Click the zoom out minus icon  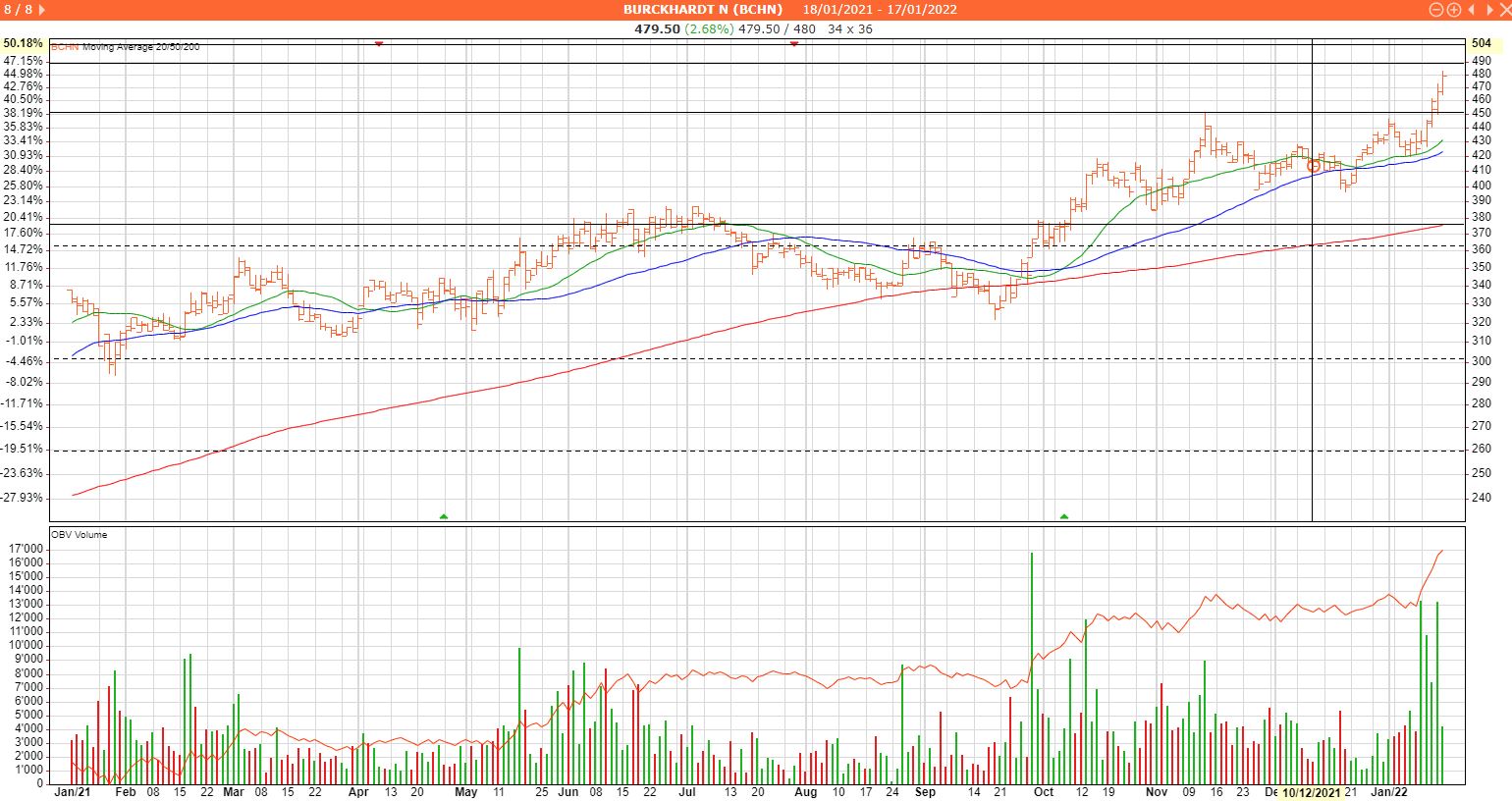pyautogui.click(x=1437, y=10)
